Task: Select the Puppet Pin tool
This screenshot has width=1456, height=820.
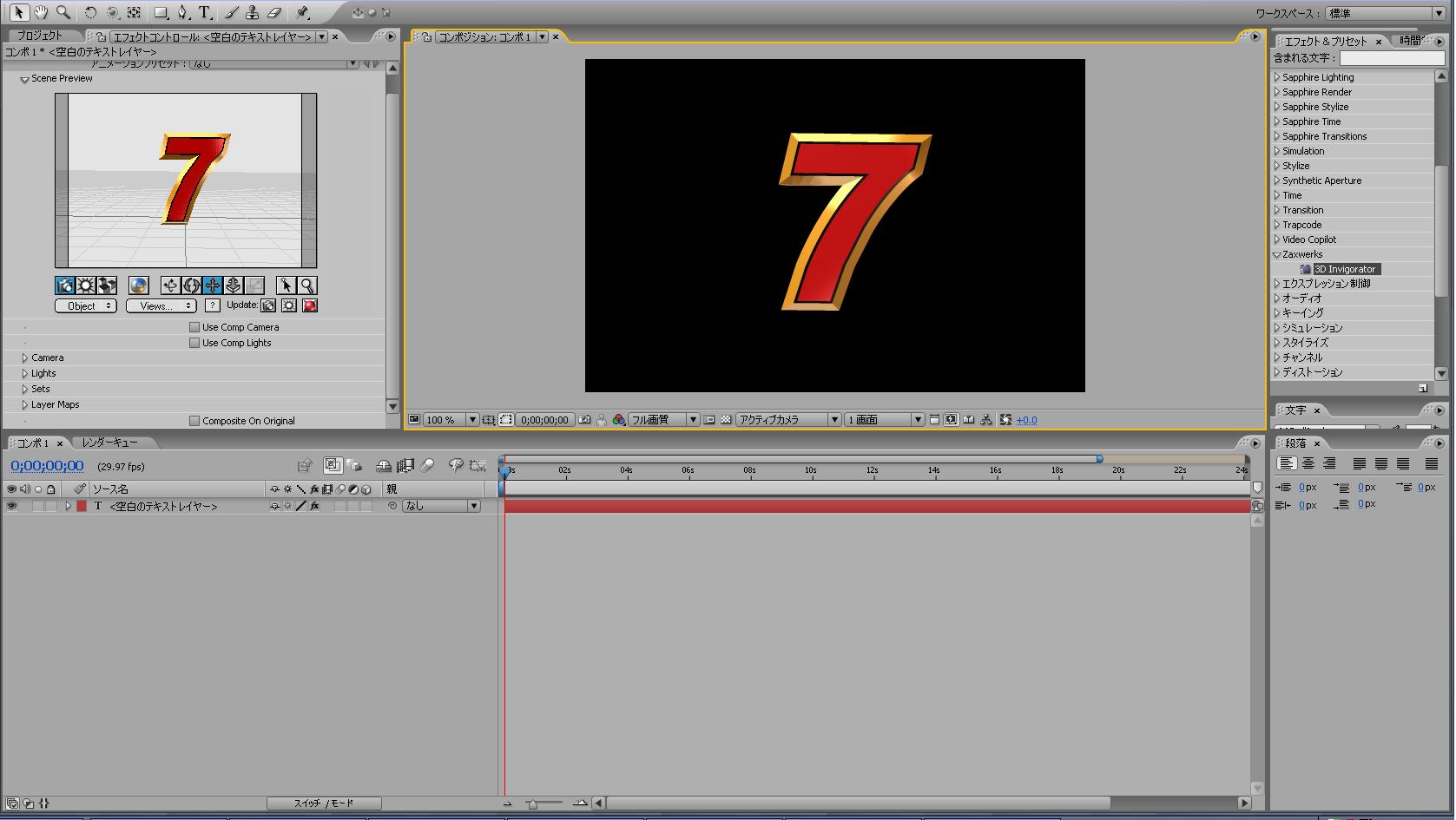Action: pos(302,12)
